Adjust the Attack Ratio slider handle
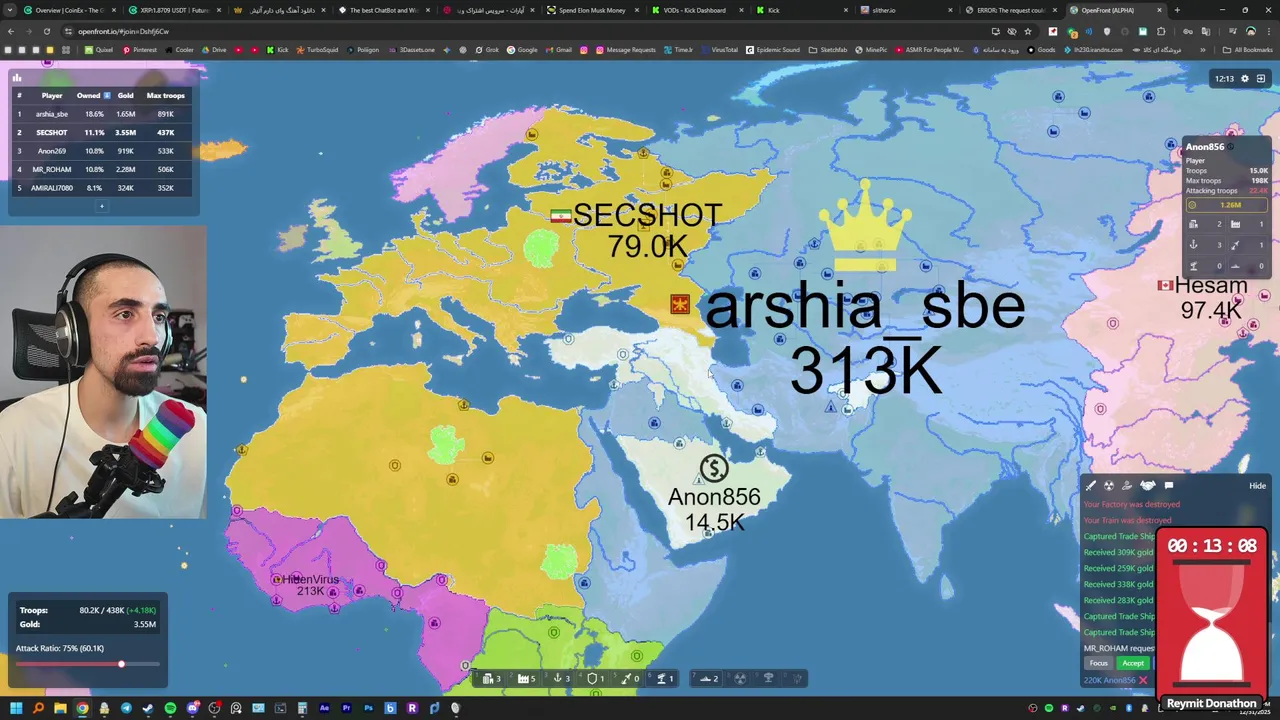Image resolution: width=1280 pixels, height=720 pixels. pyautogui.click(x=121, y=664)
